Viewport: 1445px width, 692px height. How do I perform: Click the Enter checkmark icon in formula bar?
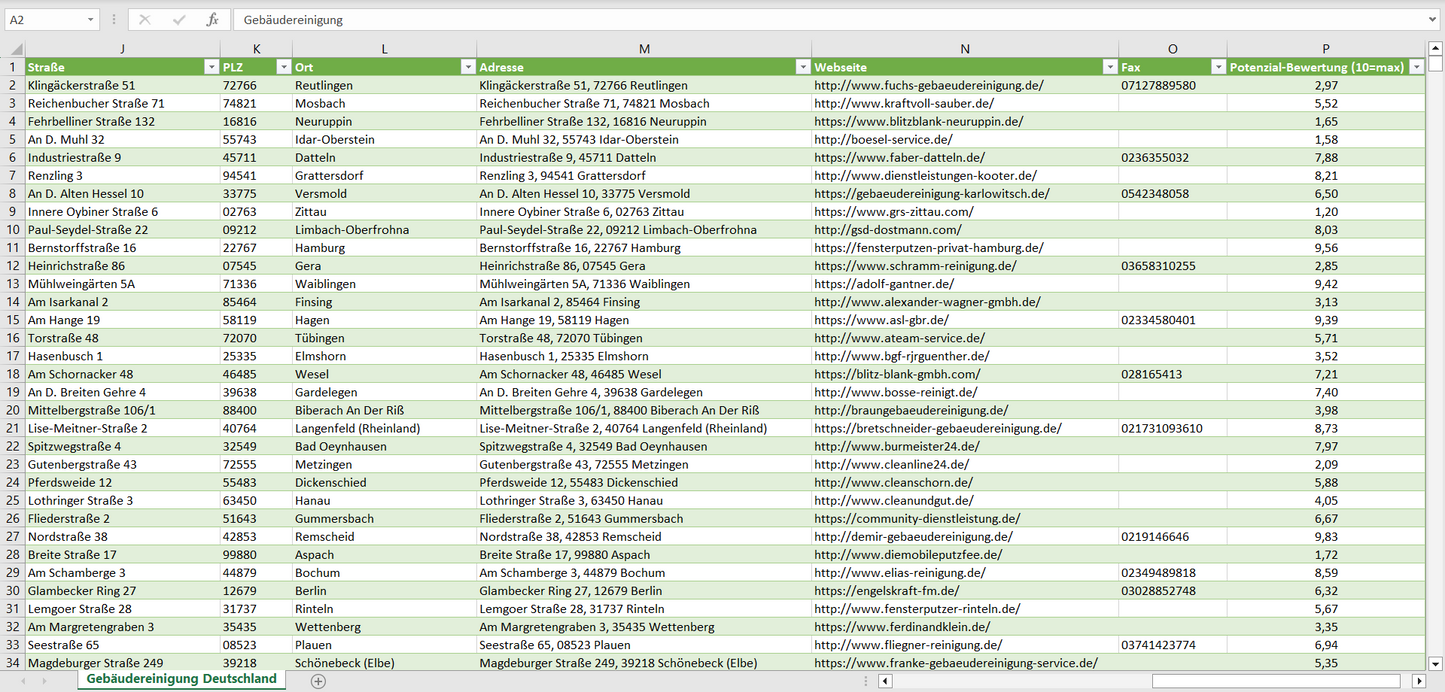[179, 20]
